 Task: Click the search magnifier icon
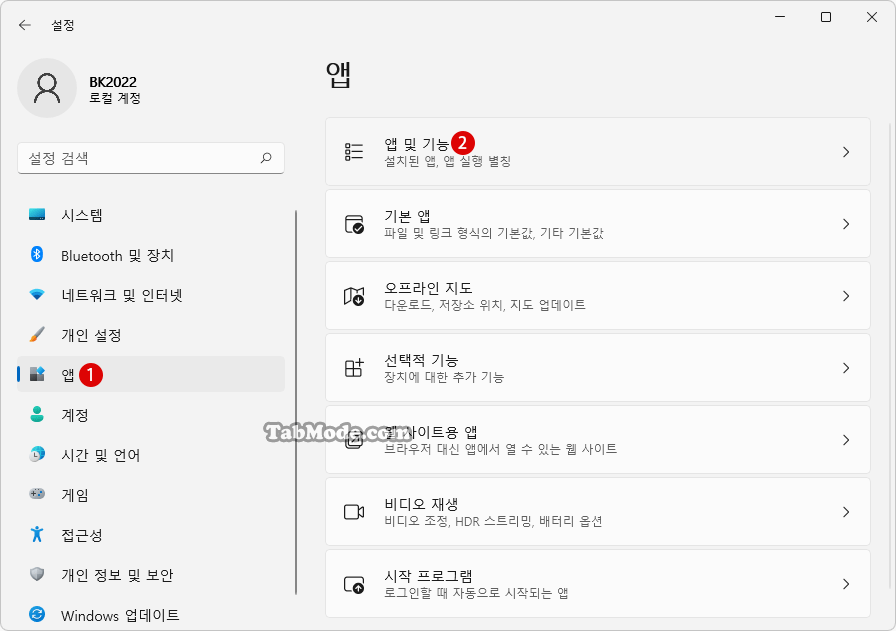tap(266, 158)
